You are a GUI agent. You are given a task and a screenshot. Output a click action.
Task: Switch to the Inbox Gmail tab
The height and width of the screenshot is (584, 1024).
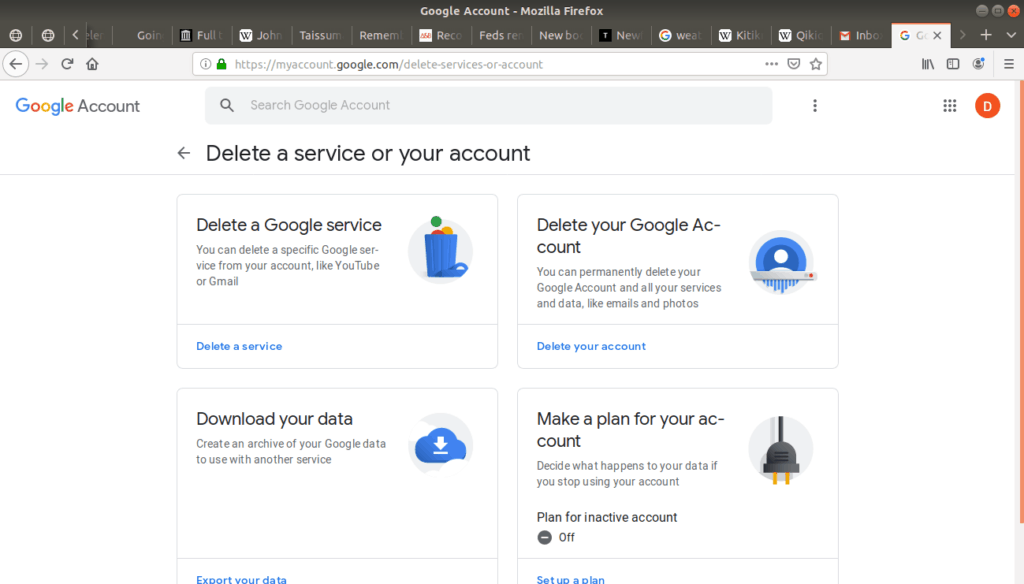[x=861, y=35]
